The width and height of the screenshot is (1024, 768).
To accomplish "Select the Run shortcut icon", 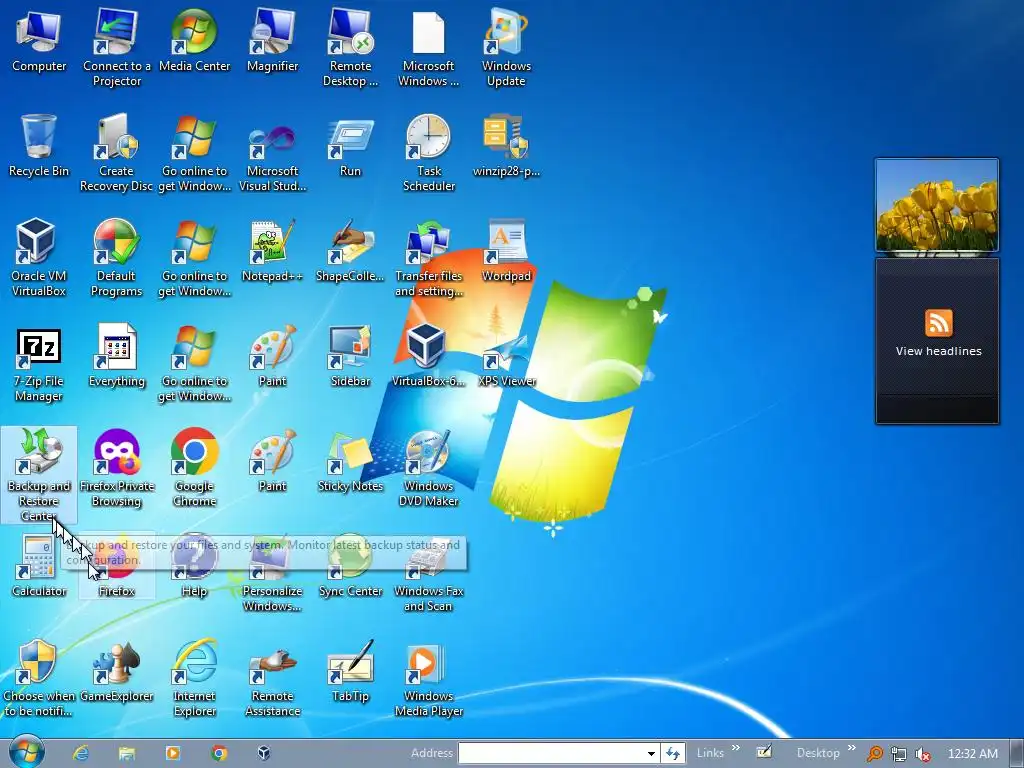I will click(x=350, y=146).
